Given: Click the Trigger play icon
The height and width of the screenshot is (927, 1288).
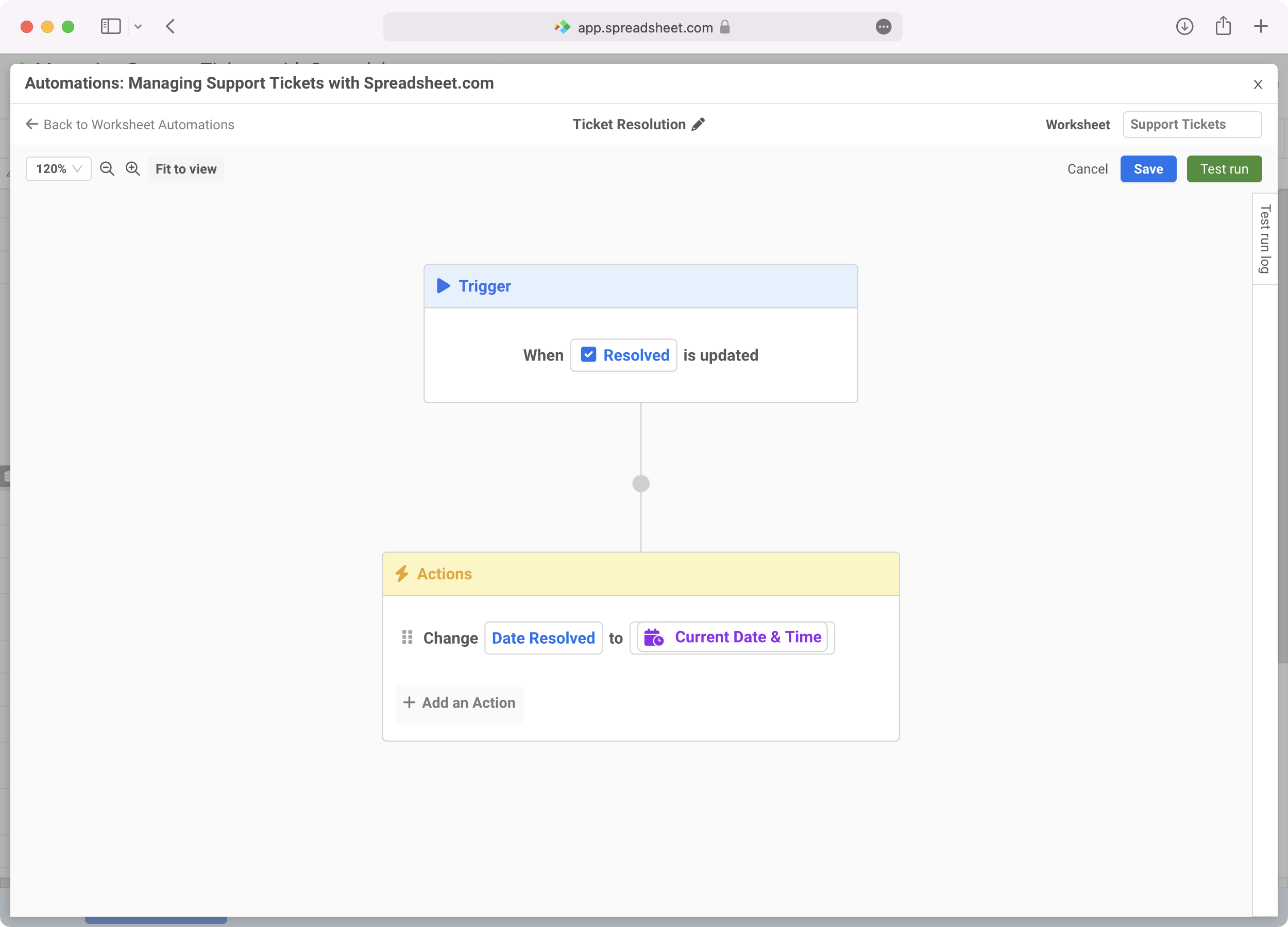Looking at the screenshot, I should (x=443, y=285).
